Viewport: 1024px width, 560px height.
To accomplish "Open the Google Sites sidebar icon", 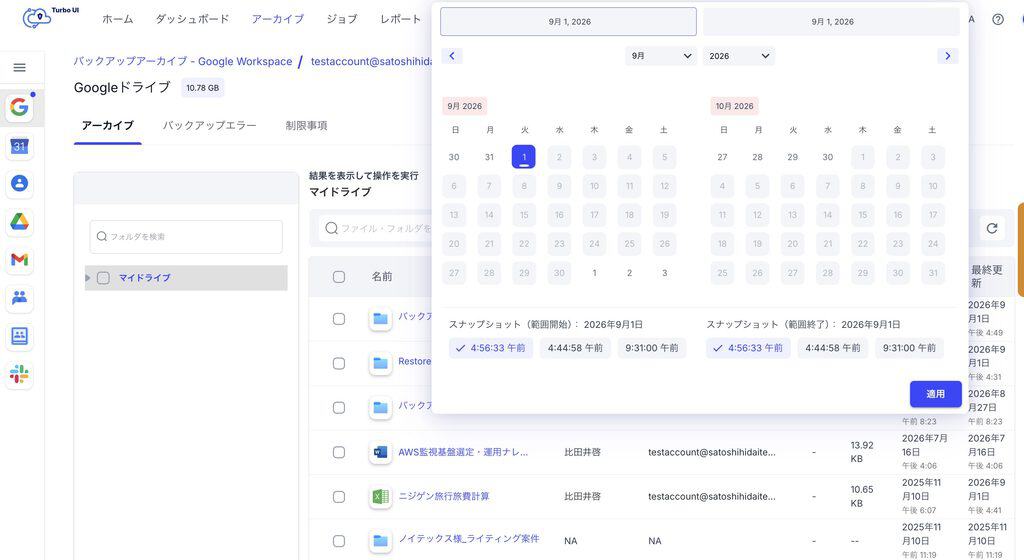I will tap(20, 336).
